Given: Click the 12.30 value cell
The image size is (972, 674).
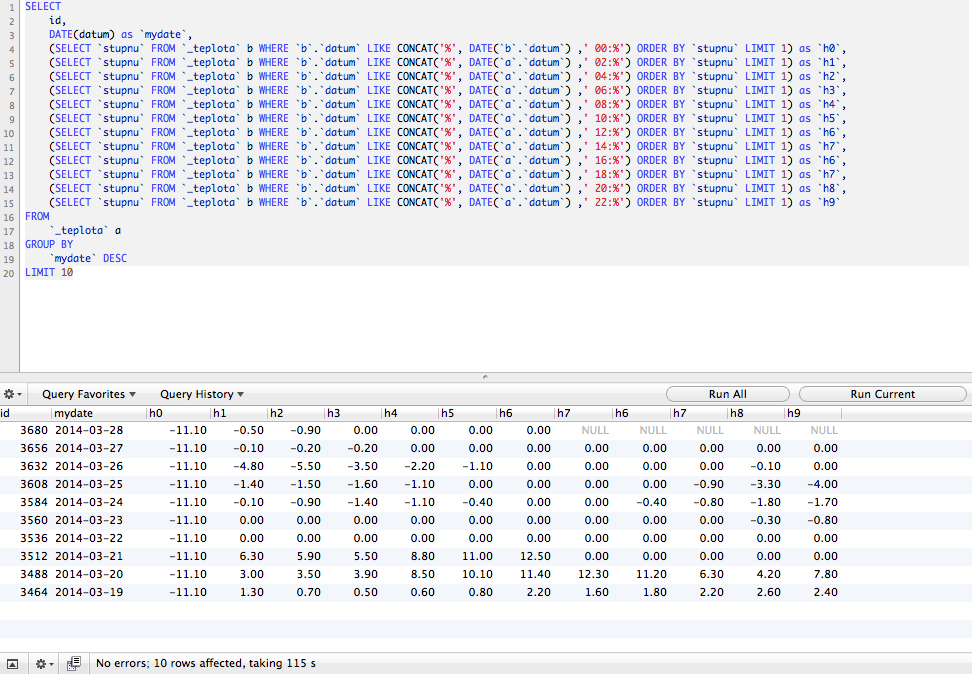Looking at the screenshot, I should pos(593,574).
